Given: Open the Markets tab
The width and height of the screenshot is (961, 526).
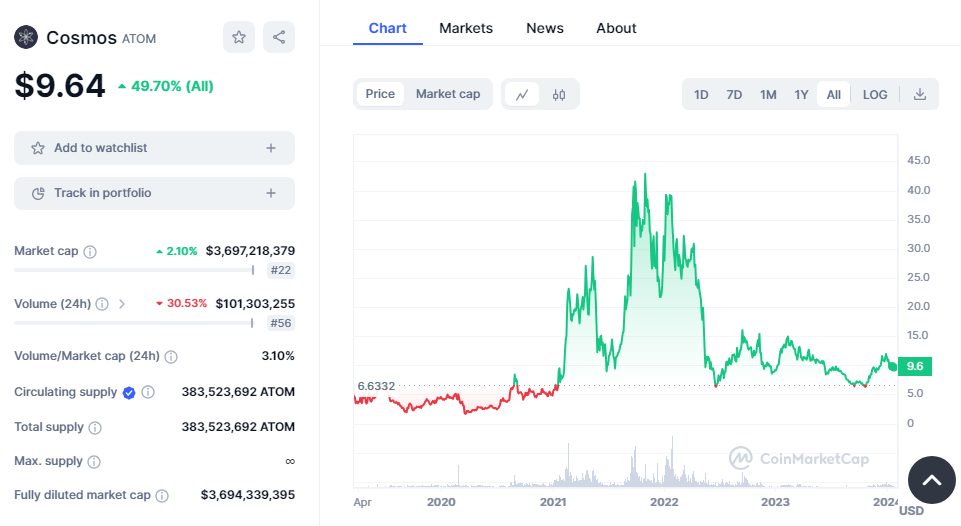Looking at the screenshot, I should [466, 28].
